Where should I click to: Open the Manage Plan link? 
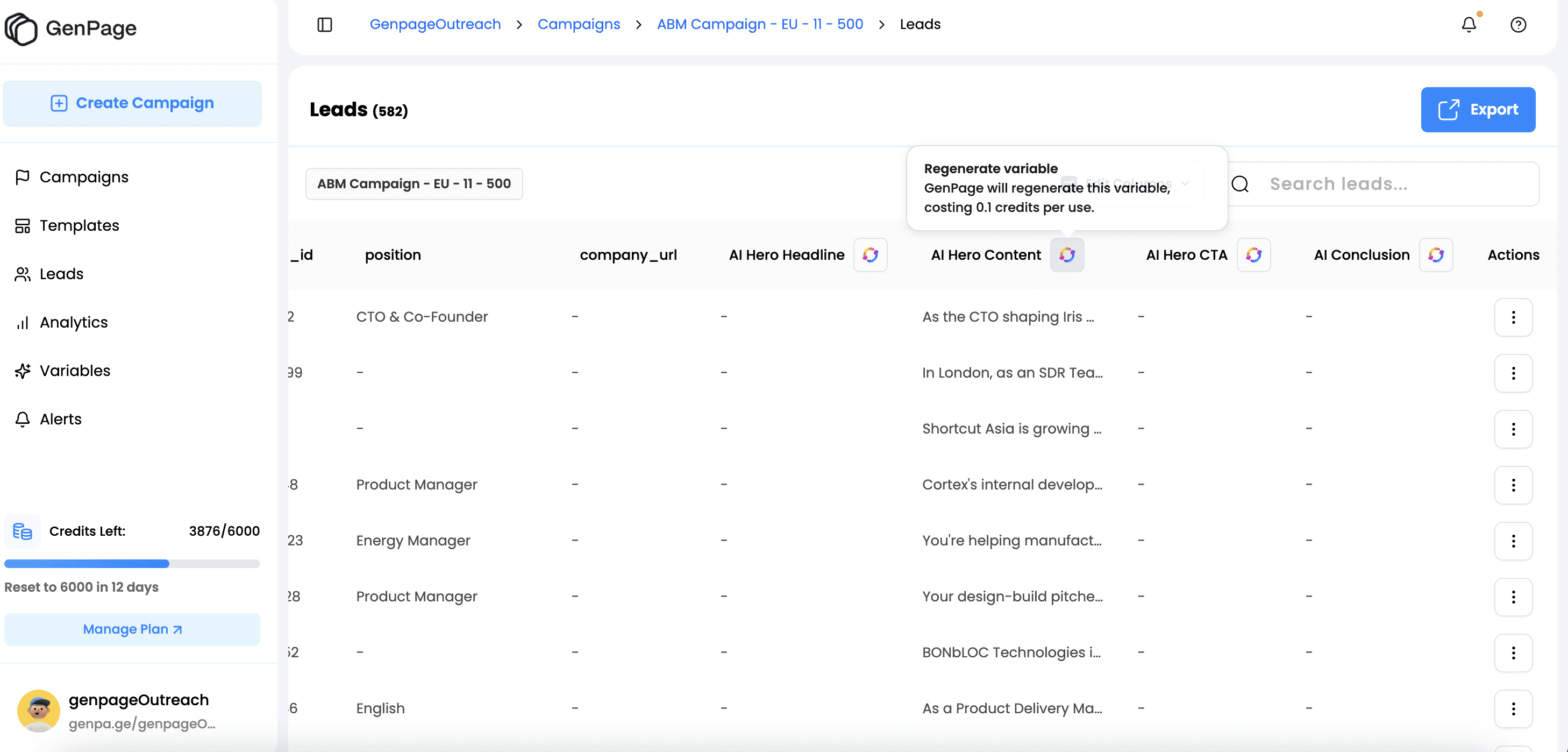pyautogui.click(x=132, y=629)
